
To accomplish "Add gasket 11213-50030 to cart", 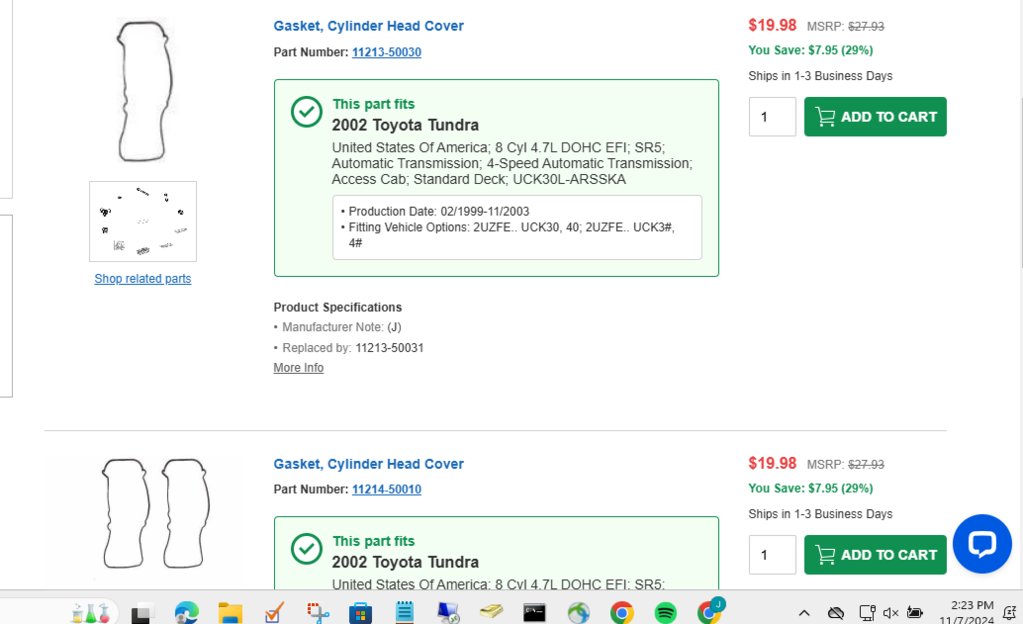I will click(x=875, y=117).
